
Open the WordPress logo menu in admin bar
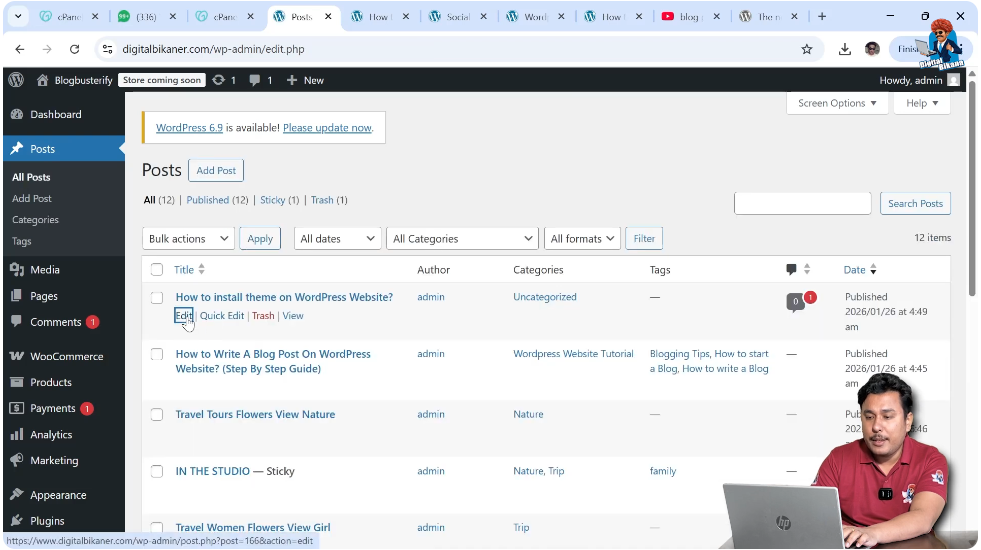point(16,80)
